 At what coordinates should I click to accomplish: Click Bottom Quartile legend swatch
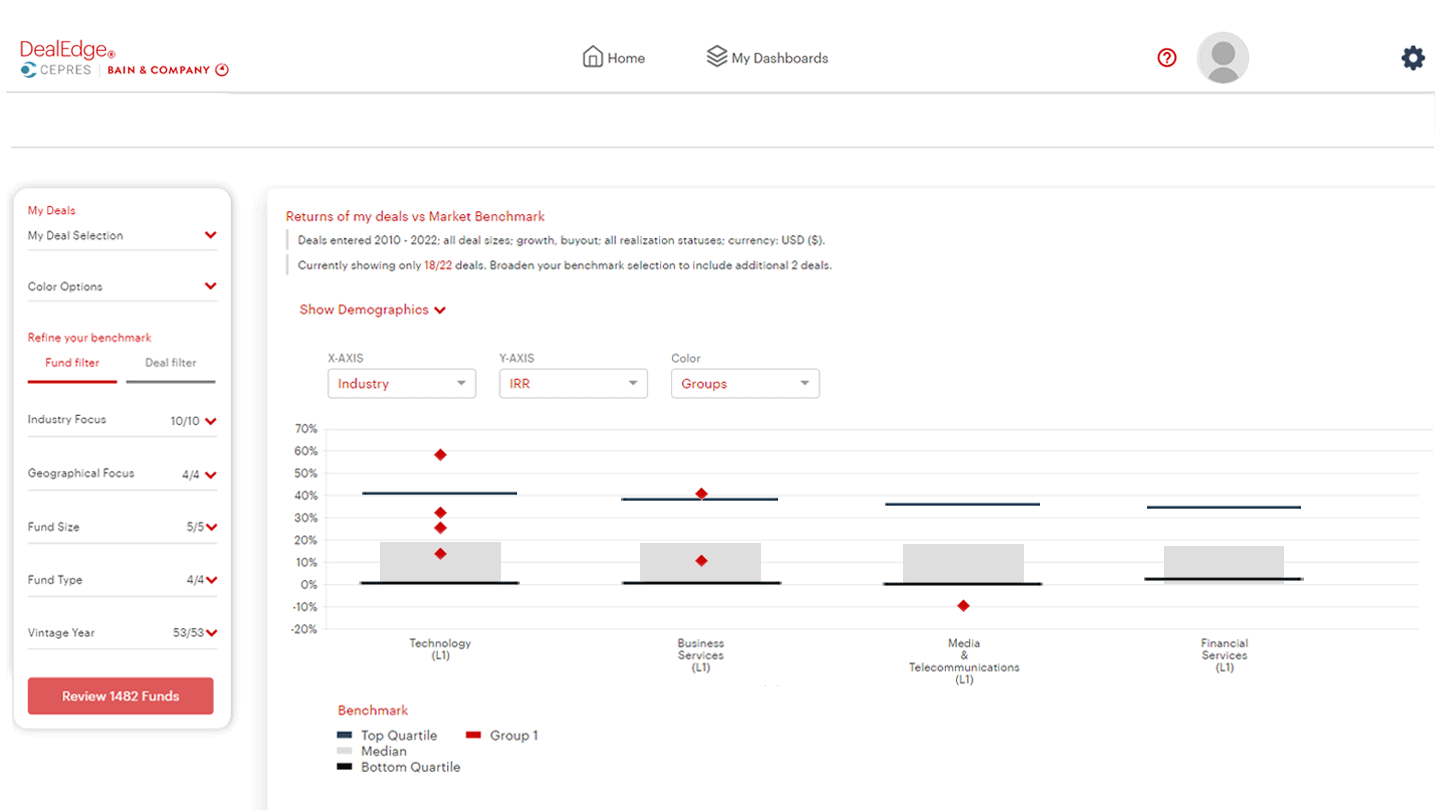(345, 767)
